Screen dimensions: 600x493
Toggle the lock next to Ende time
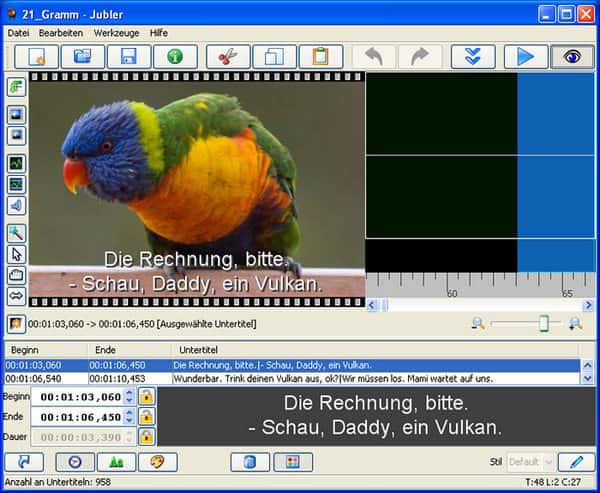tap(146, 417)
